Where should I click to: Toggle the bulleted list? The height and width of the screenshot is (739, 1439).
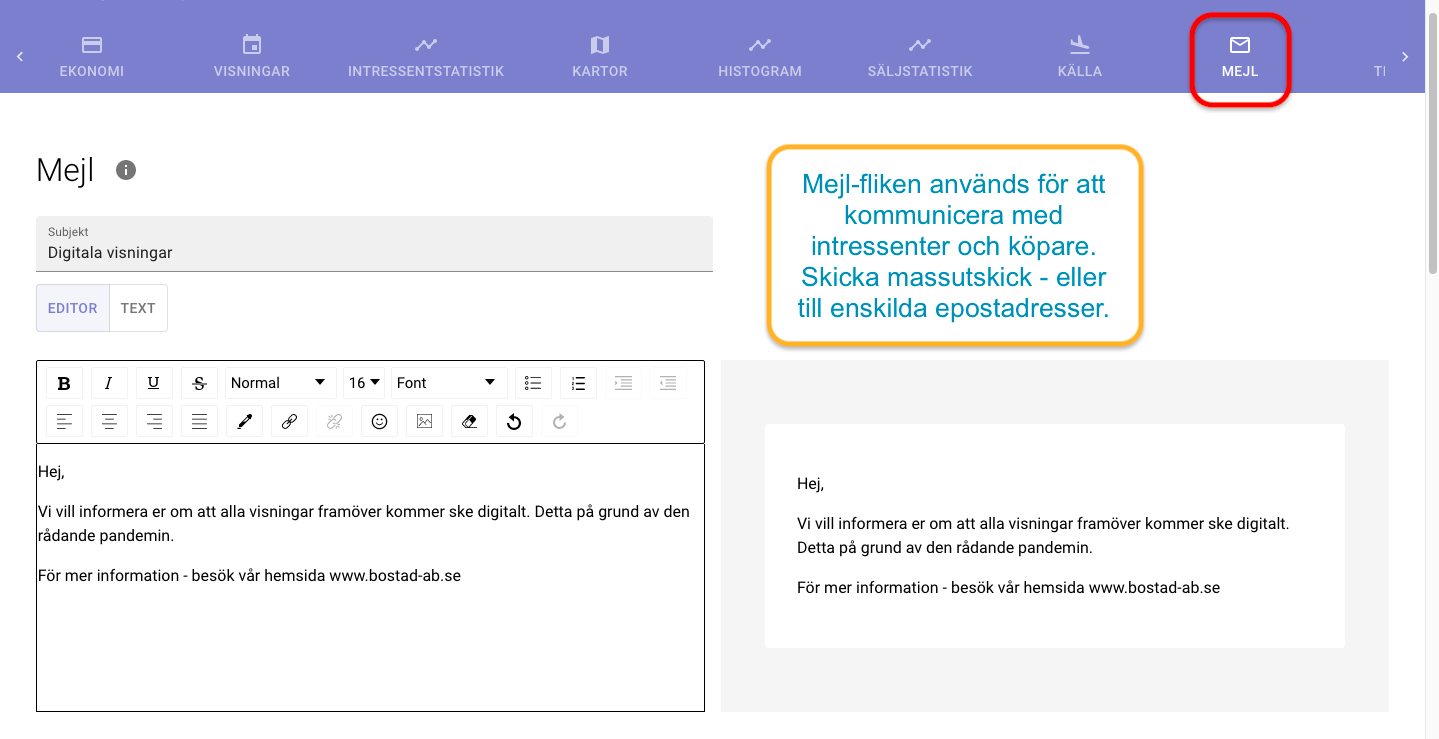[532, 382]
